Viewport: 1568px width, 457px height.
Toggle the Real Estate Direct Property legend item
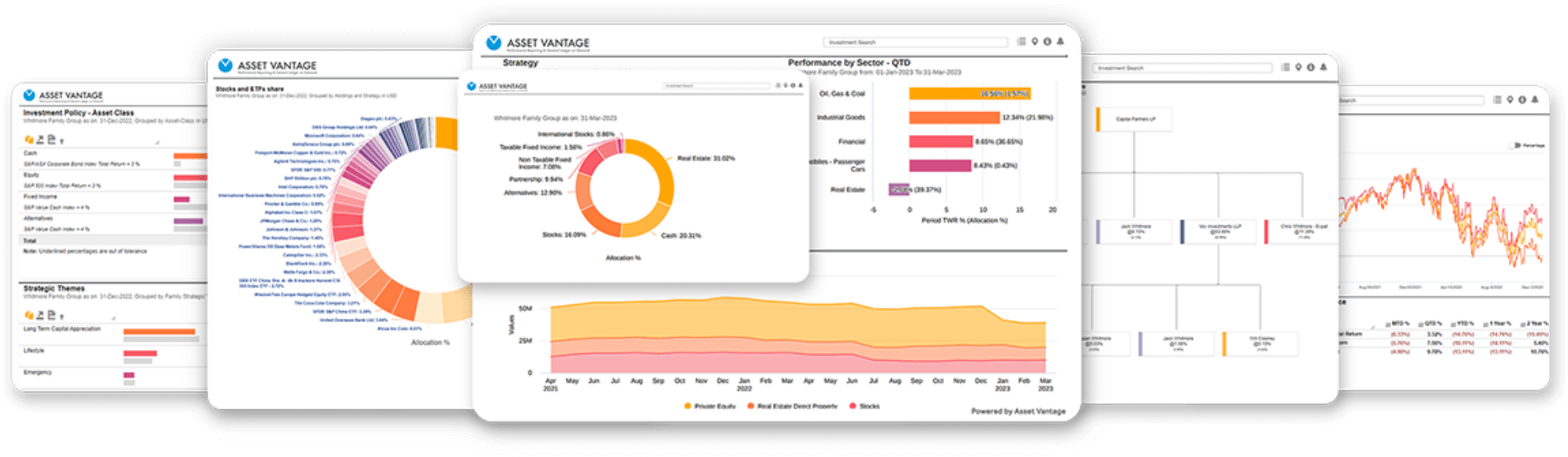(x=792, y=406)
